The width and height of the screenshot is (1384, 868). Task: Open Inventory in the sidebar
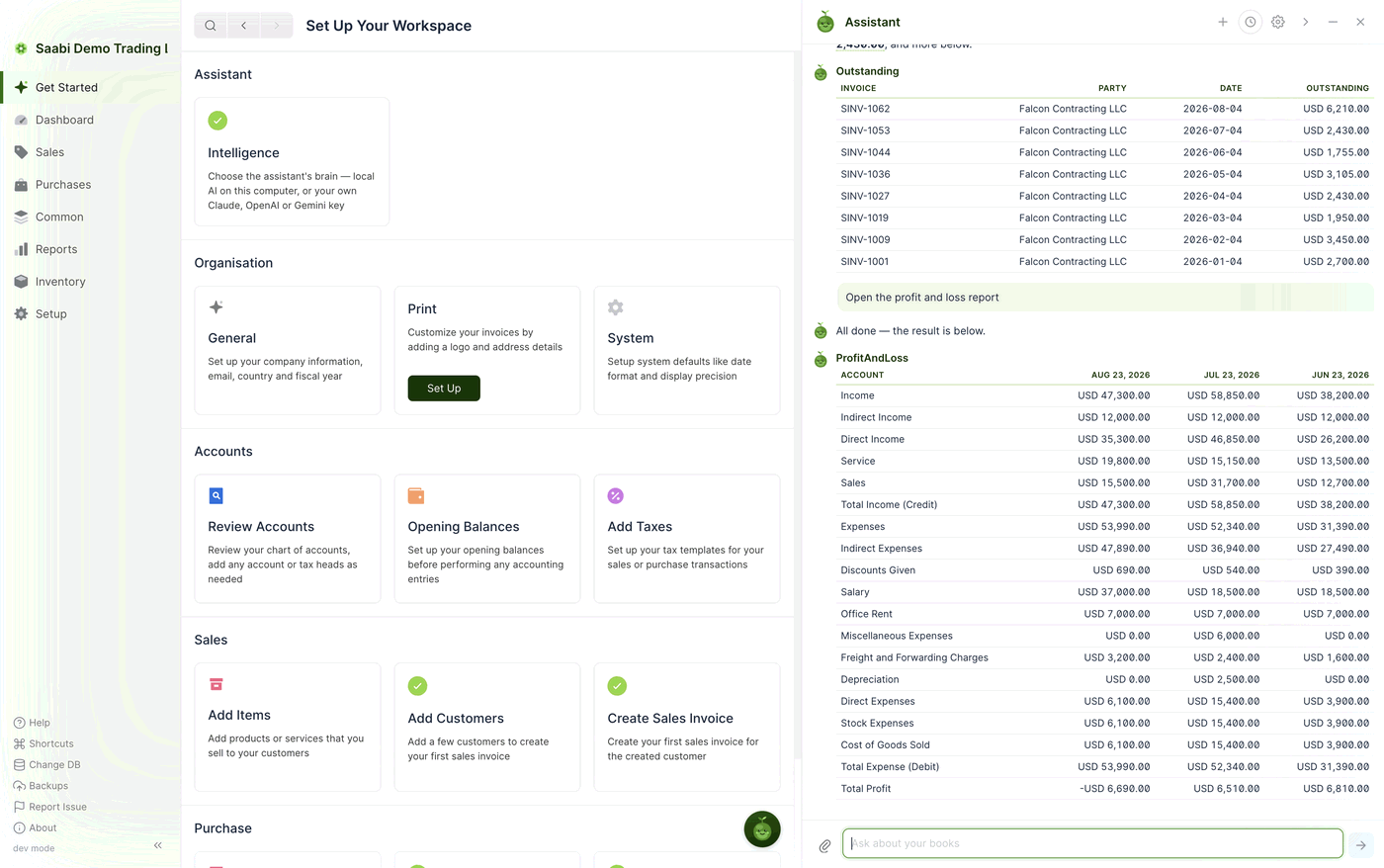90,282
